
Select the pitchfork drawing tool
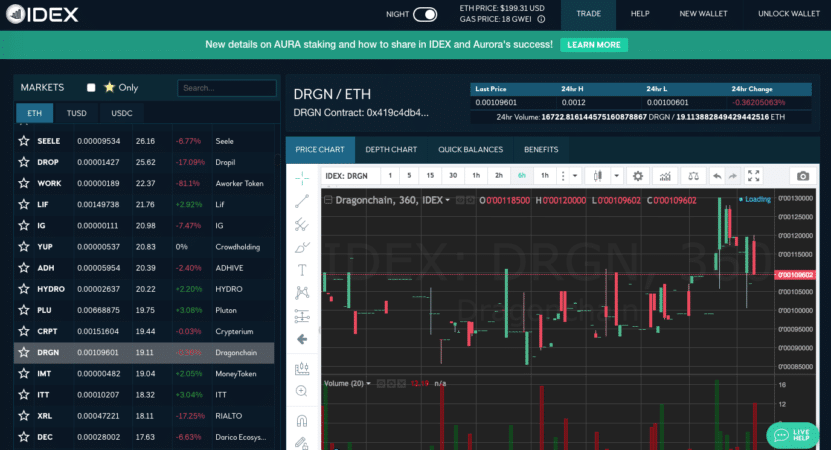point(302,224)
